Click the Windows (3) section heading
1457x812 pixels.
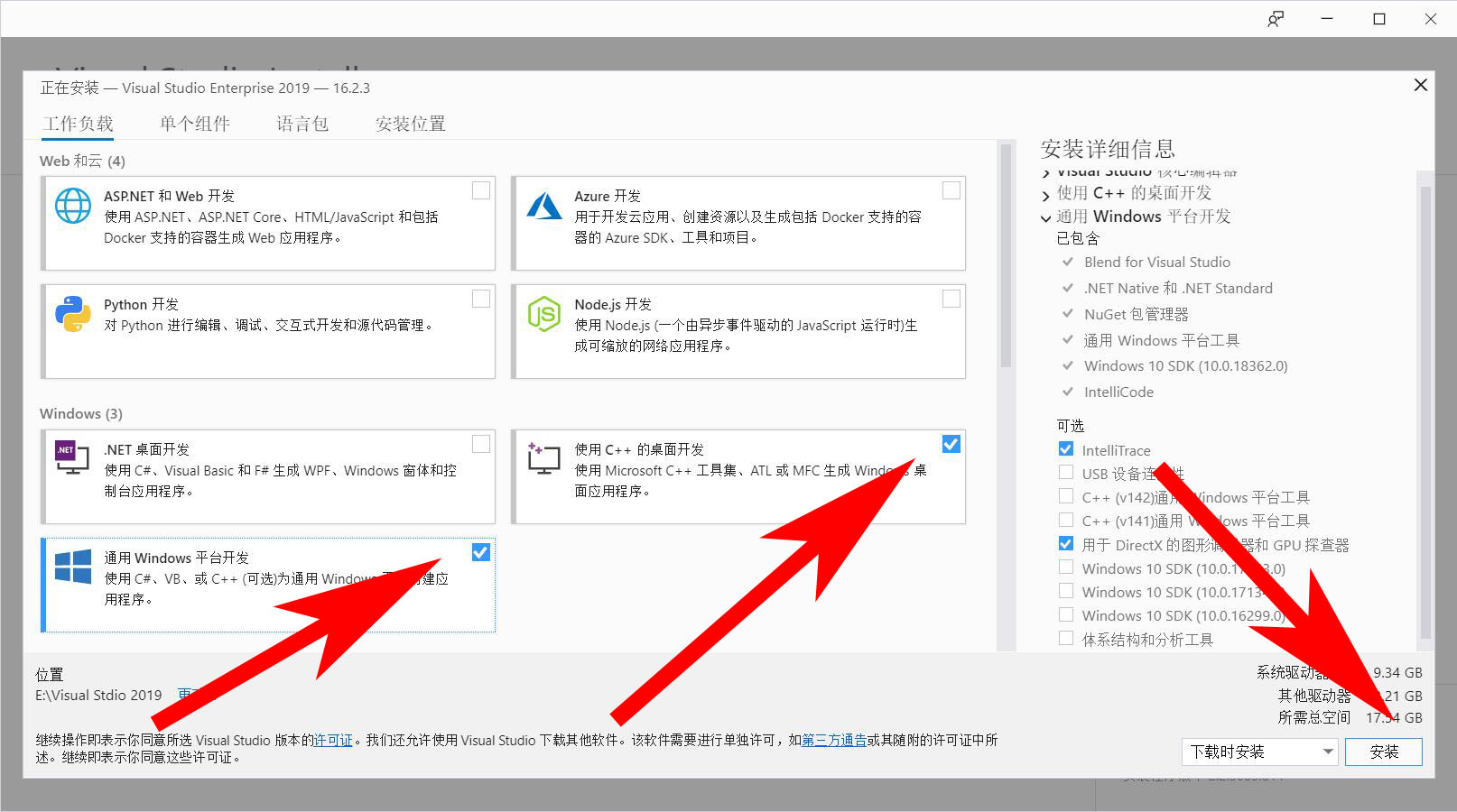coord(81,413)
